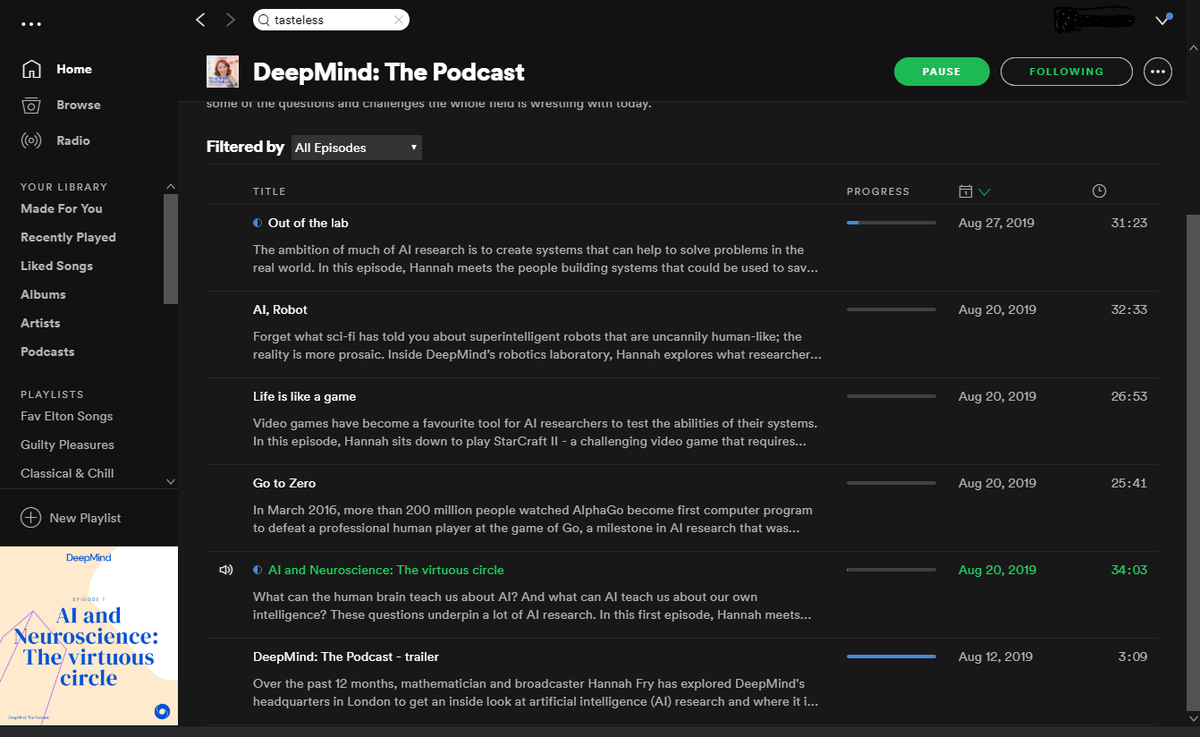Select Home in the sidebar

74,69
